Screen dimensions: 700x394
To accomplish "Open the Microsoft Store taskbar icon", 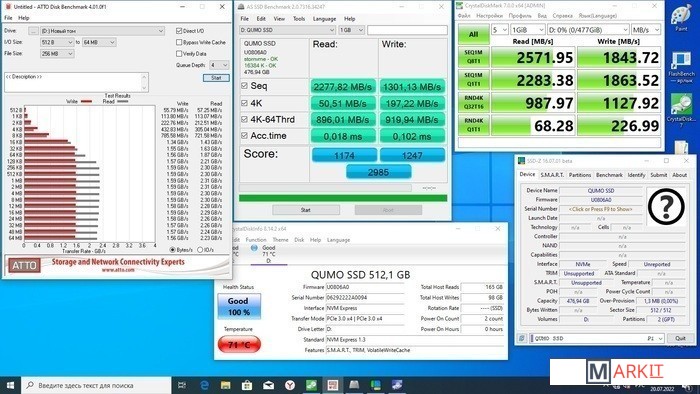I will coord(247,385).
